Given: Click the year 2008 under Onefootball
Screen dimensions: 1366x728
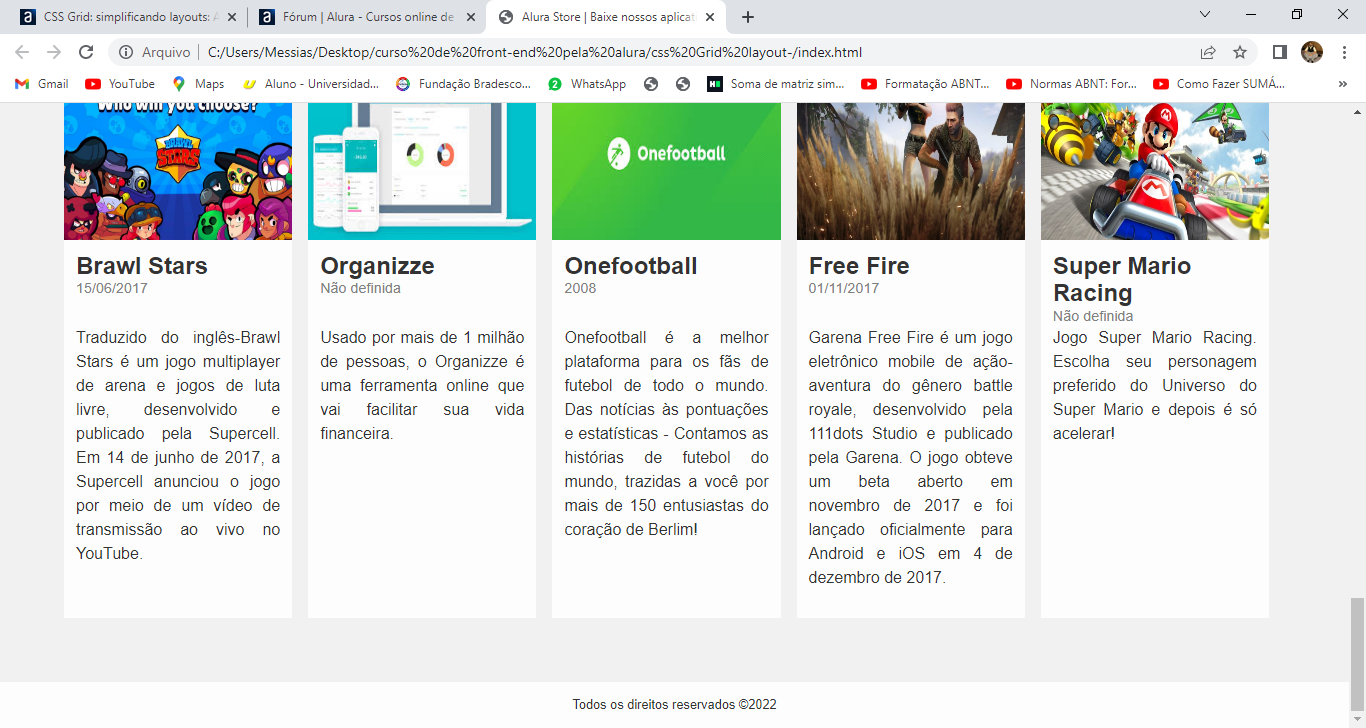Looking at the screenshot, I should [x=580, y=288].
